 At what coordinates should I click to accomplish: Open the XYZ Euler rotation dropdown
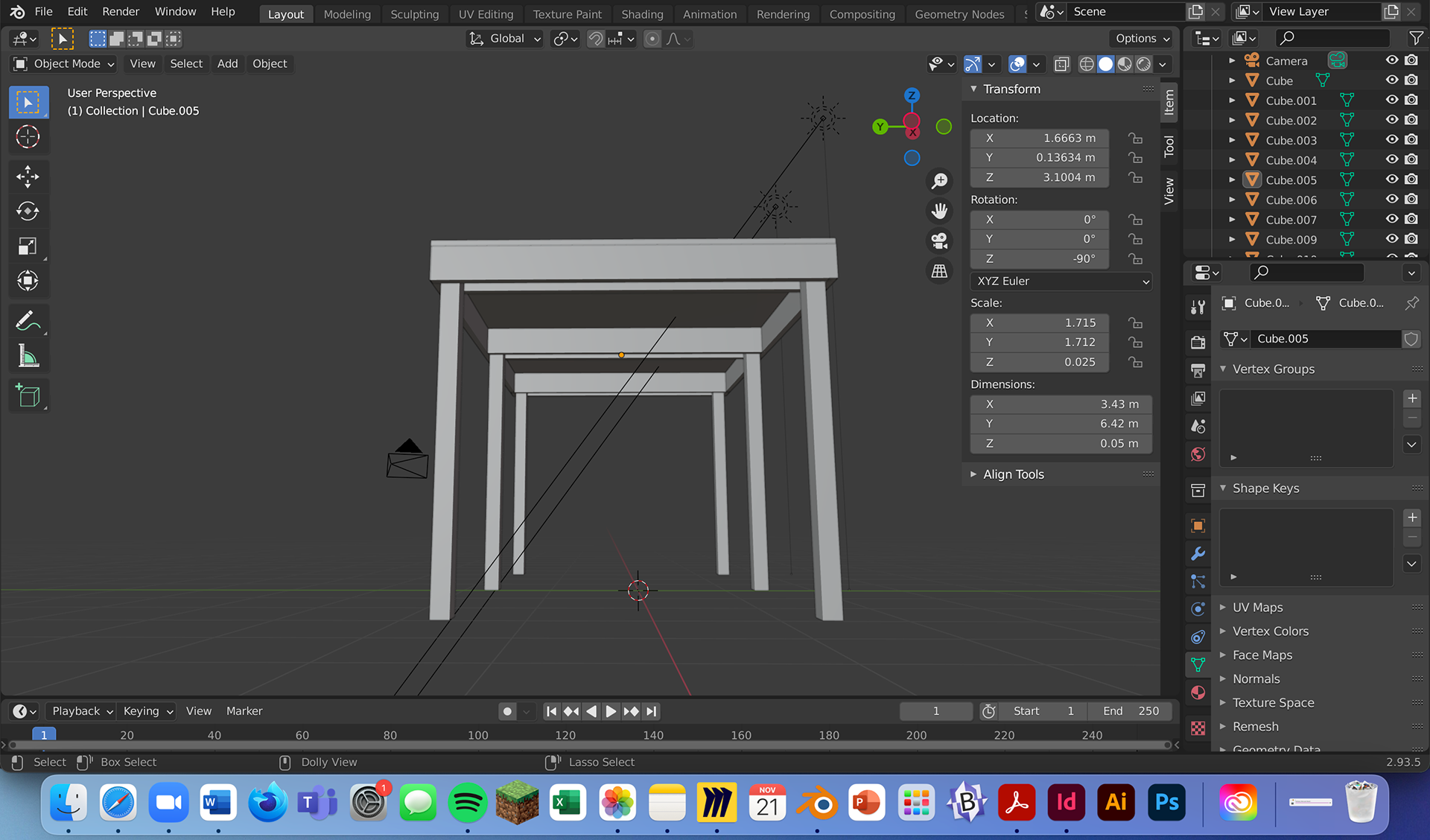pos(1061,281)
